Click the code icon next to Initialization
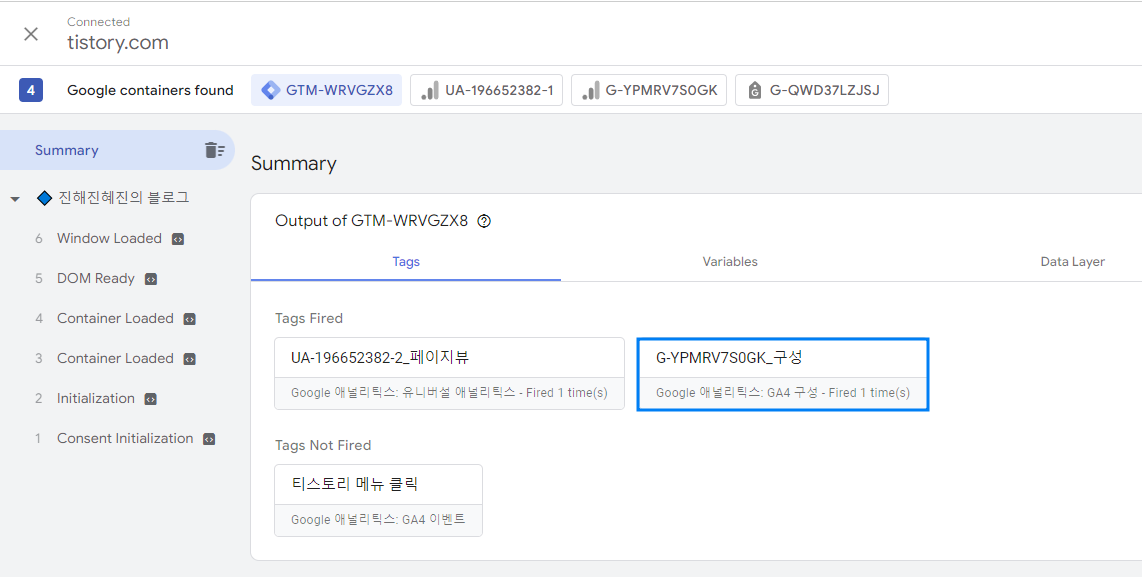Screen dimensions: 1142x577 (151, 399)
